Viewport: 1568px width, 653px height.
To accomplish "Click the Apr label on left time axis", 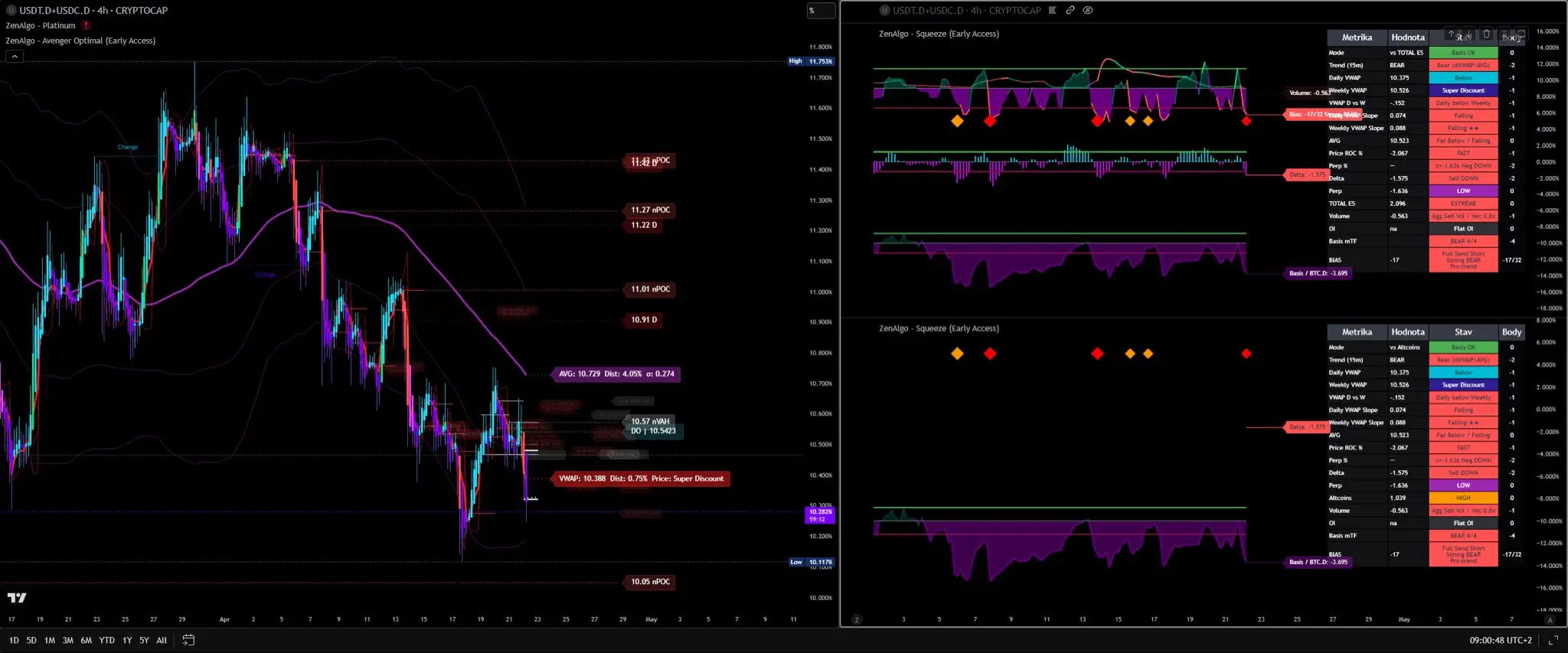I will (x=224, y=619).
